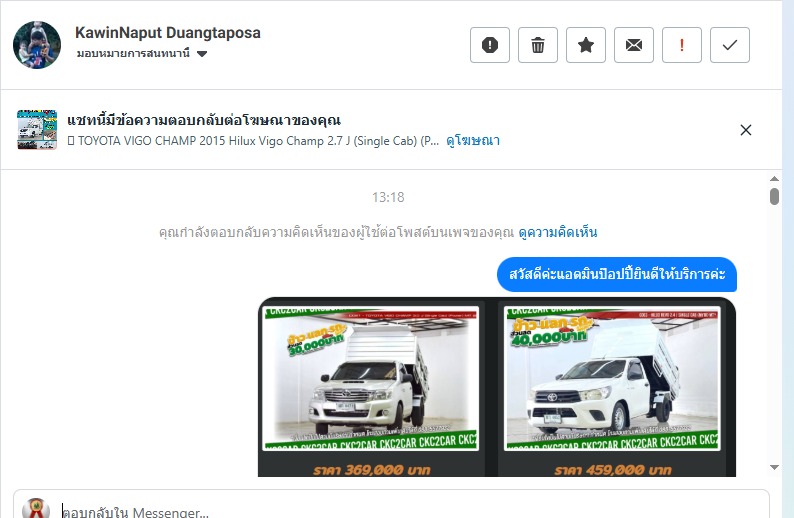Viewport: 794px width, 518px height.
Task: Click the TOYOTA VIGO CHAMP 2015 ad title text
Action: [253, 141]
